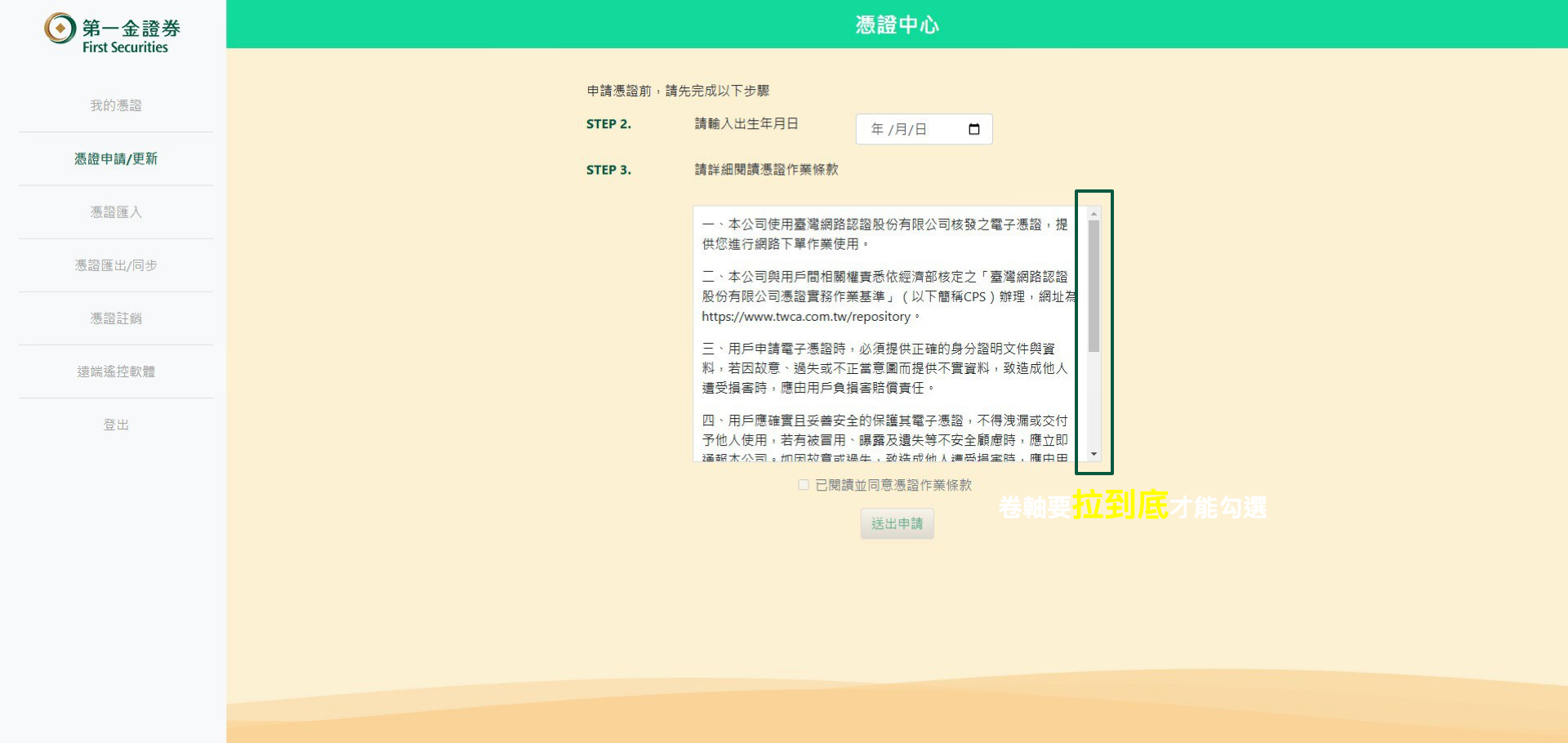
Task: Check the 已閱讀並同意憑證作業條款 checkbox
Action: pyautogui.click(x=804, y=485)
